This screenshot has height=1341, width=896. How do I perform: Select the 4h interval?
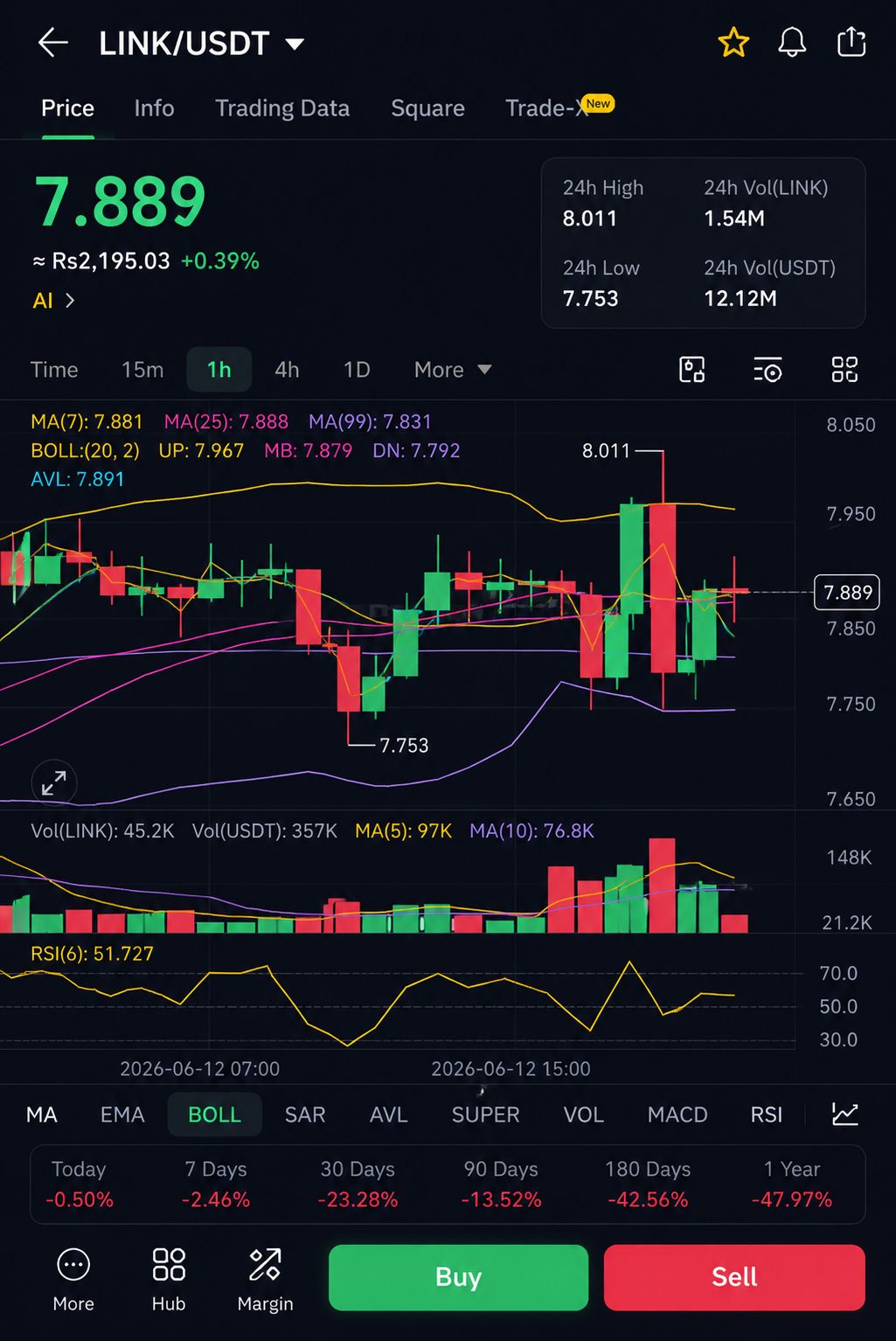tap(287, 370)
